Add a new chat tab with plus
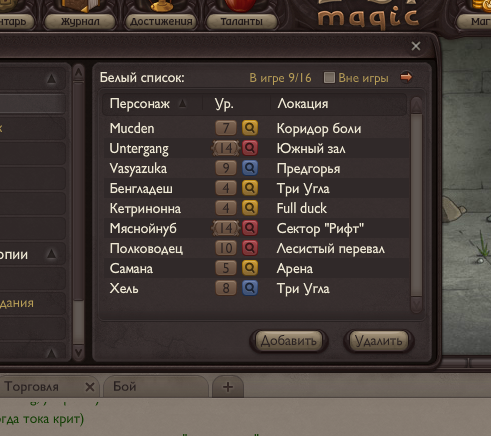The height and width of the screenshot is (436, 491). click(x=228, y=387)
